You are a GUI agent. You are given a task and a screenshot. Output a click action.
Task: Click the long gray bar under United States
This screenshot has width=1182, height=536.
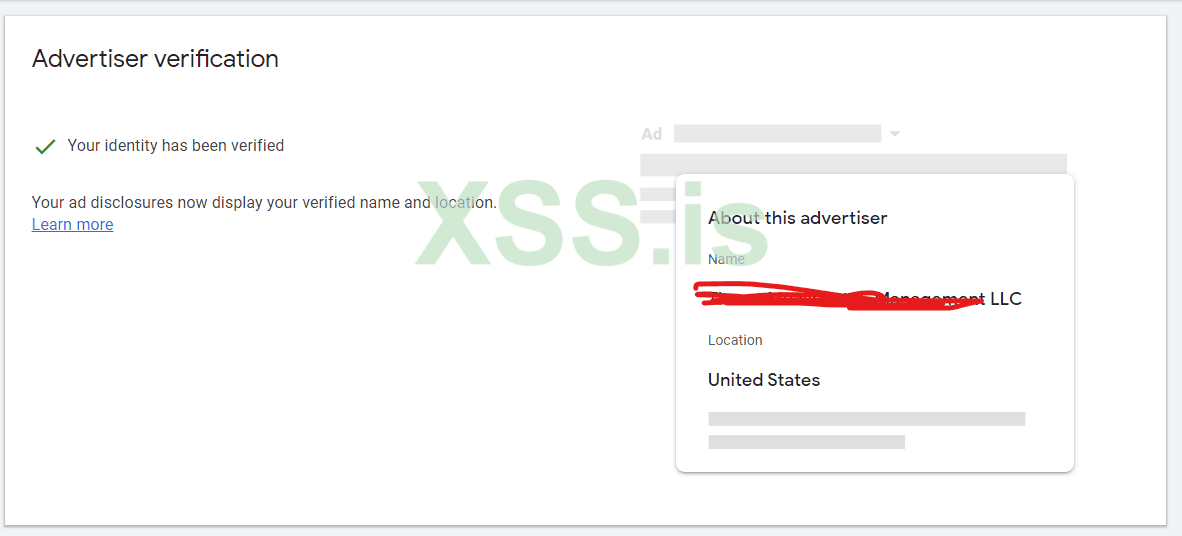[867, 419]
